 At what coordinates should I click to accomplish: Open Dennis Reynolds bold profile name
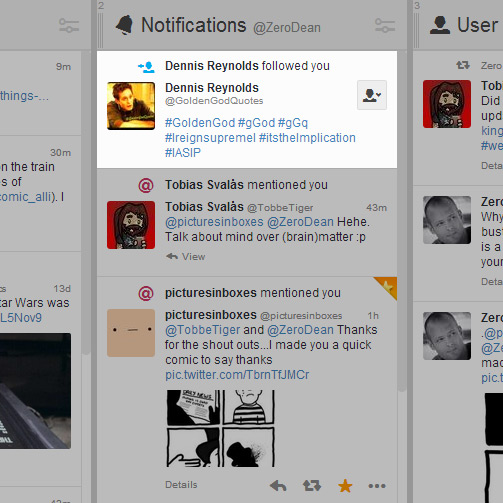coord(212,88)
